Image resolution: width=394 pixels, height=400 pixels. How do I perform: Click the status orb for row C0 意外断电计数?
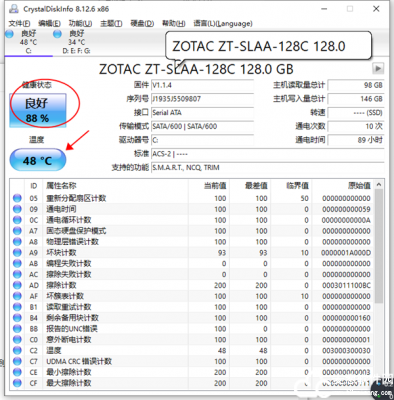[17, 340]
